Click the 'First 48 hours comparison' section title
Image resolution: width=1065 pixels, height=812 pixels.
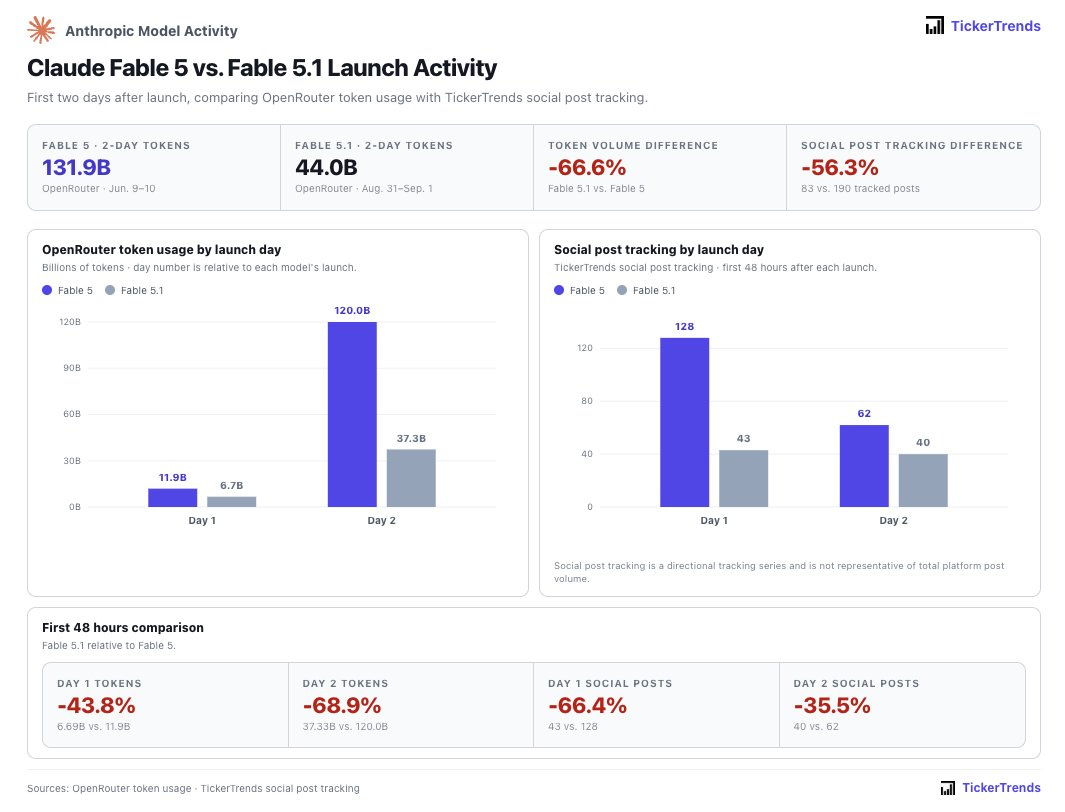click(123, 627)
